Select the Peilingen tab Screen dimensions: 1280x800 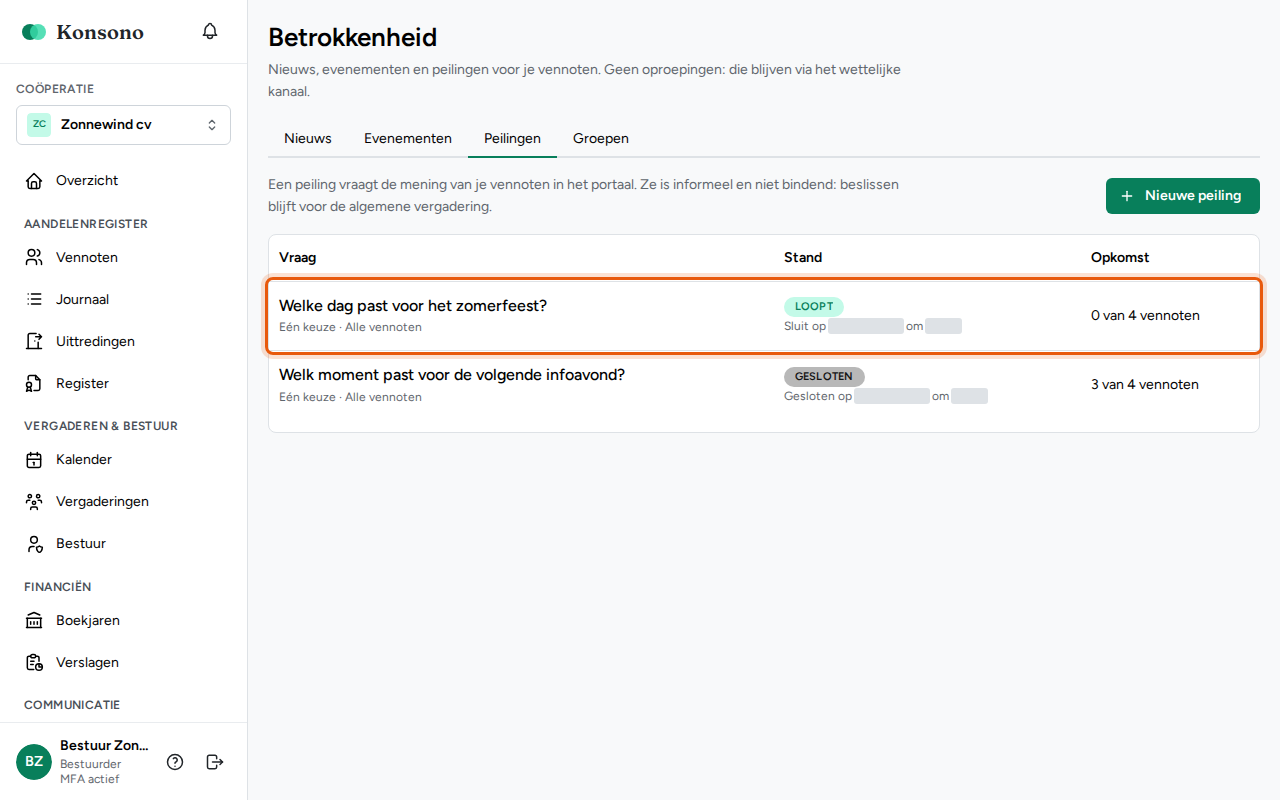coord(512,139)
